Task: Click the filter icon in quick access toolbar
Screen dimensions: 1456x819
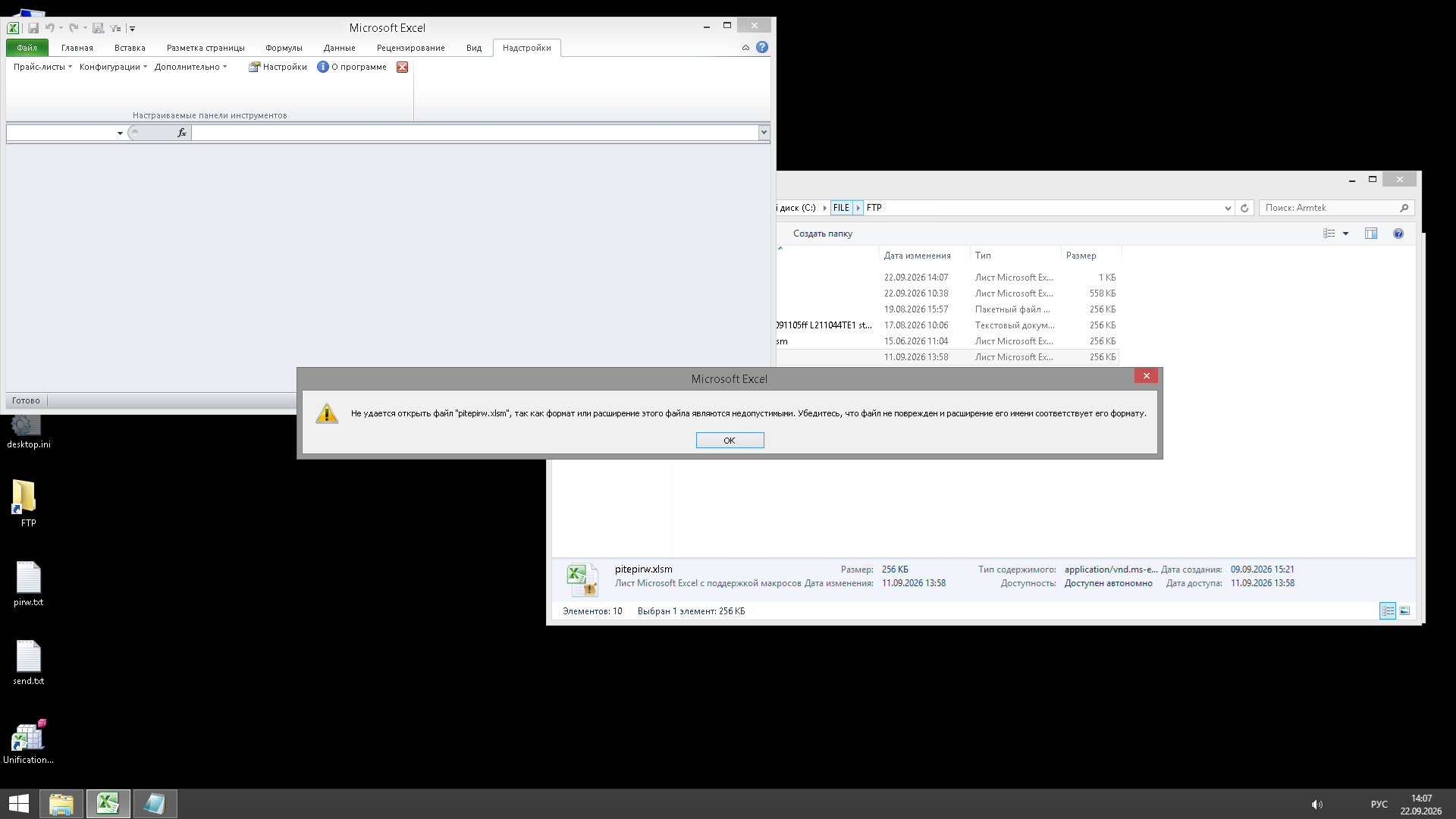Action: 115,28
